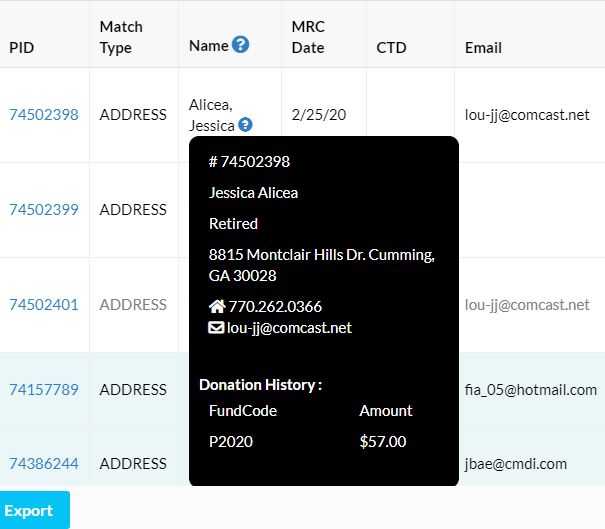Click the CTD column header

[x=391, y=48]
